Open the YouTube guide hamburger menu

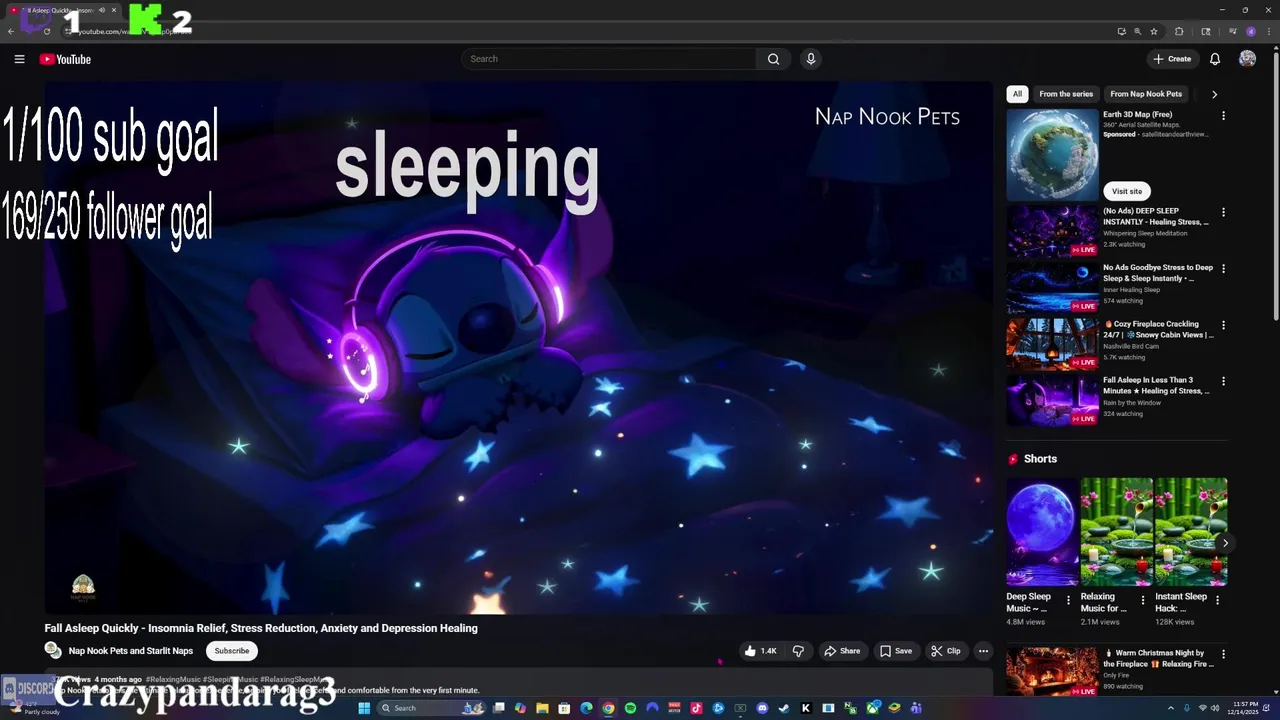(19, 59)
